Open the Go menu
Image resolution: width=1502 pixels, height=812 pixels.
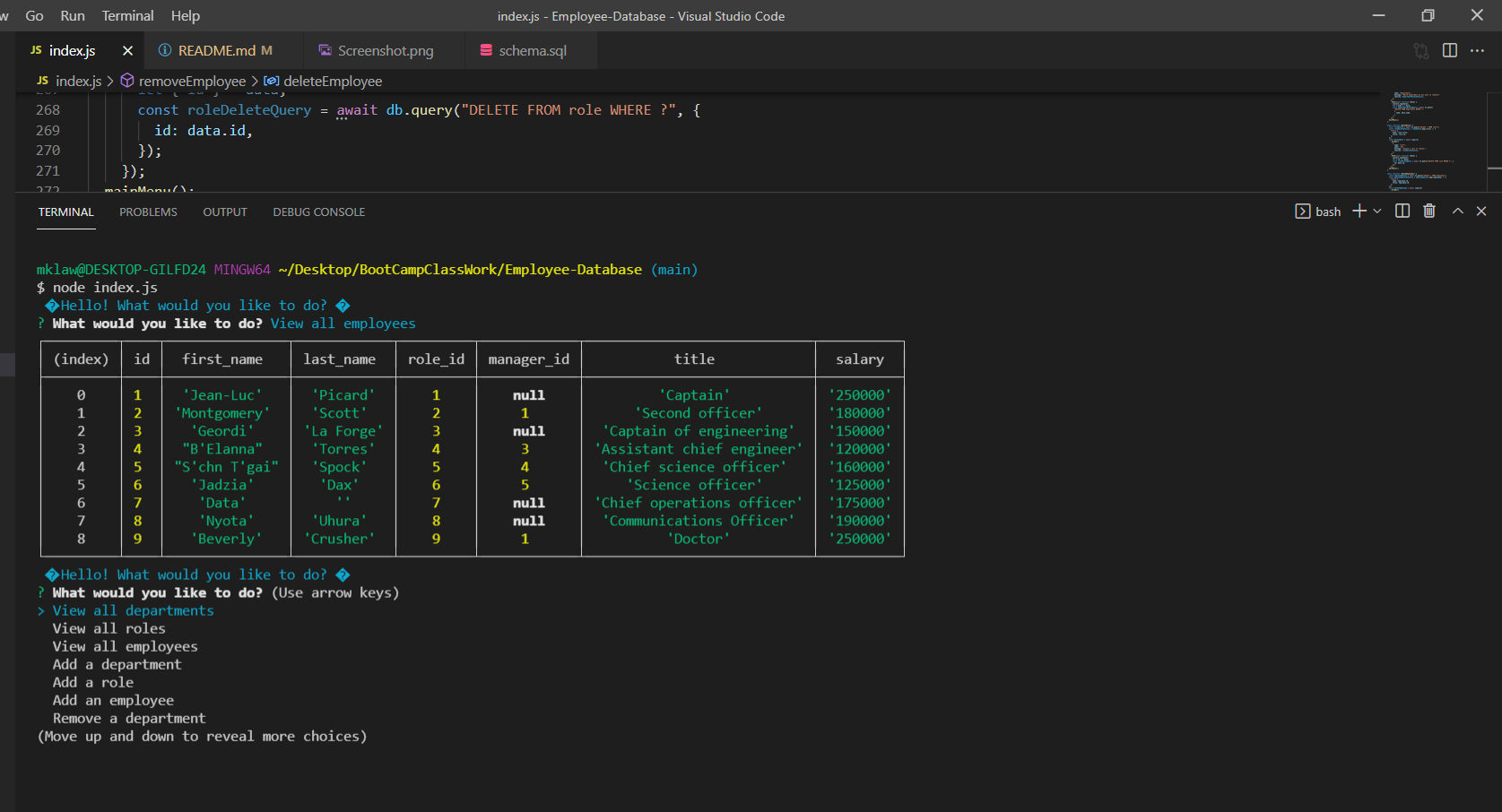tap(34, 15)
